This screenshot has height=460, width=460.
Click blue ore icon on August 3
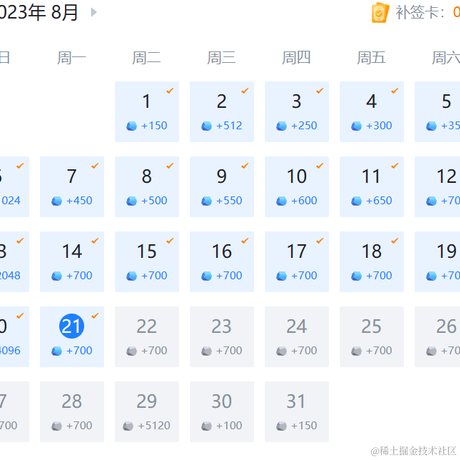(x=282, y=126)
